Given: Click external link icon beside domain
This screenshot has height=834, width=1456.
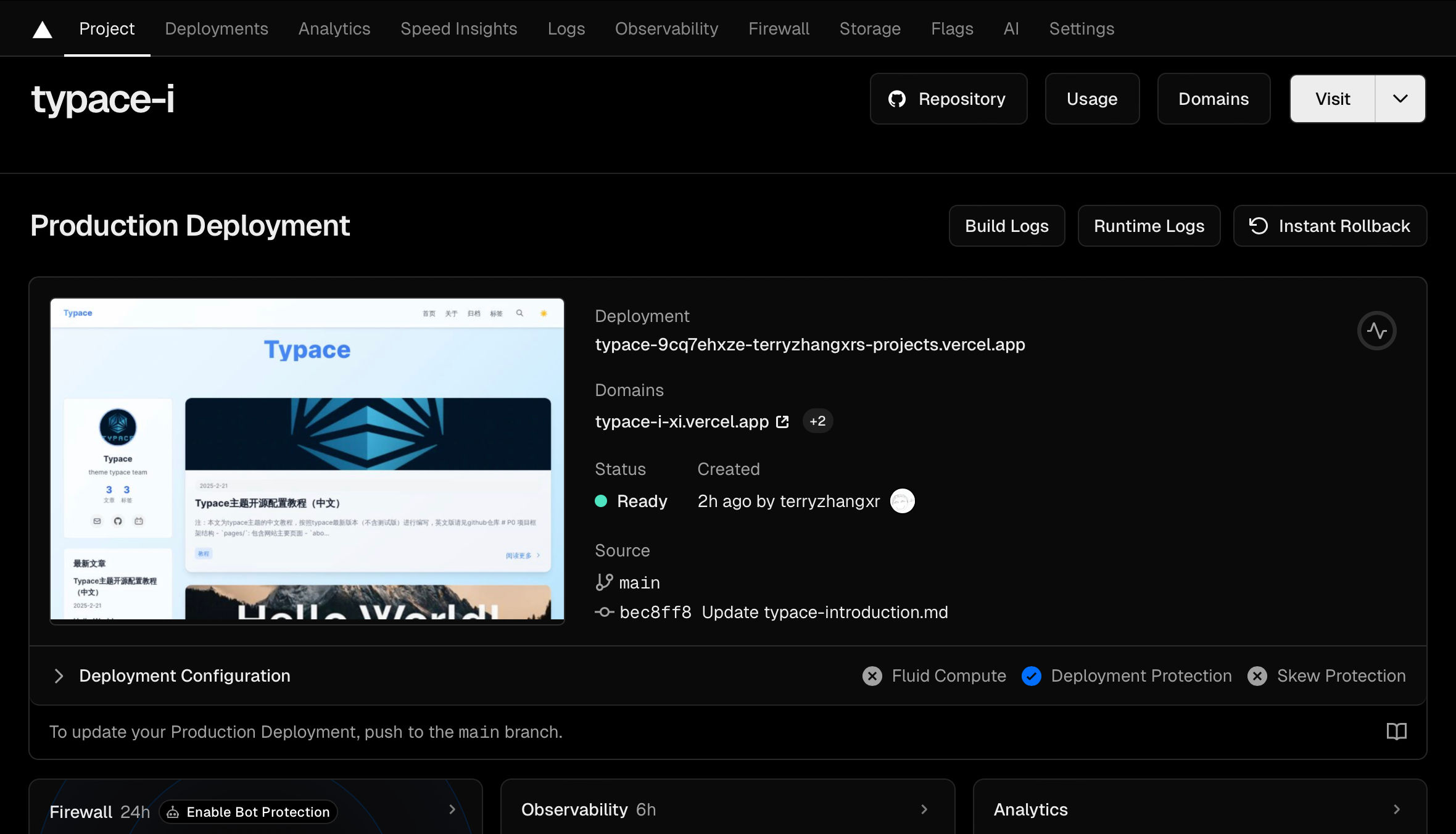Looking at the screenshot, I should tap(782, 421).
